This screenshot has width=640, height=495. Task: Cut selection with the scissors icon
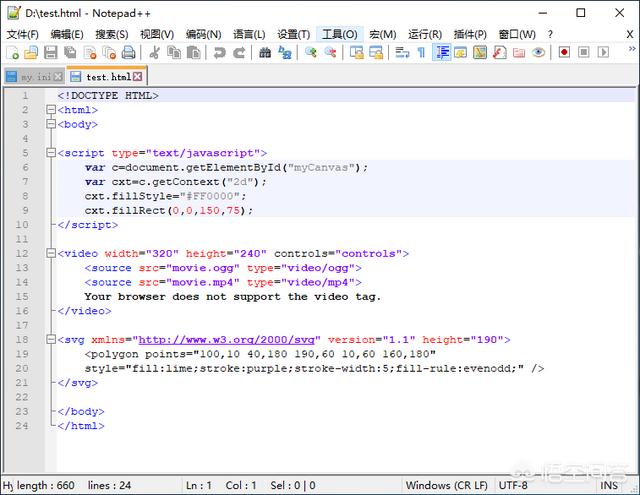click(154, 53)
